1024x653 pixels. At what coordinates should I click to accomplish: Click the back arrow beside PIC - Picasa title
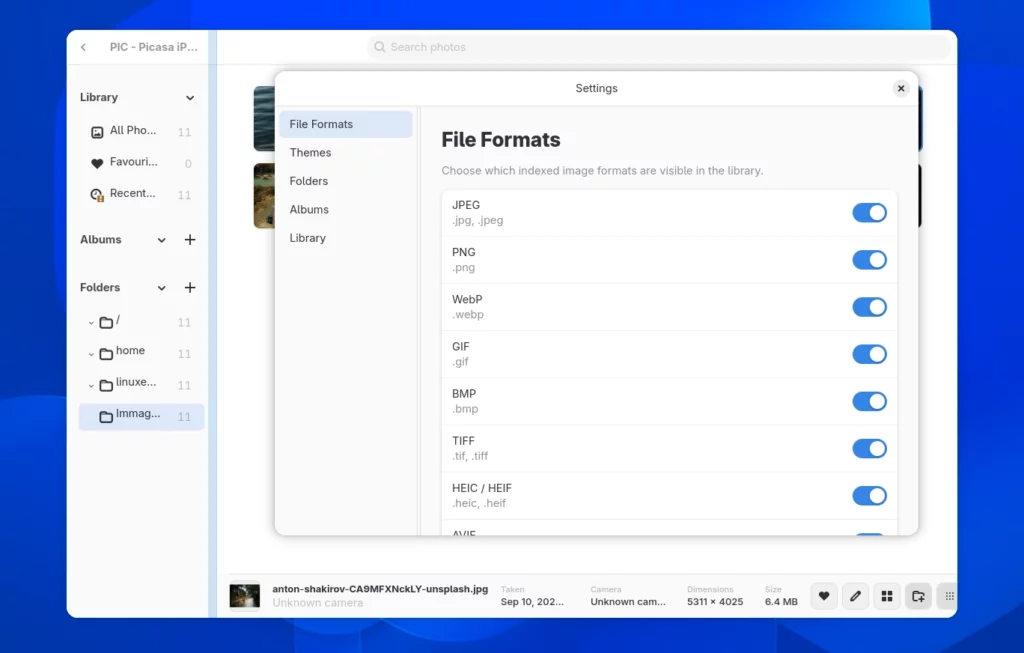(84, 47)
